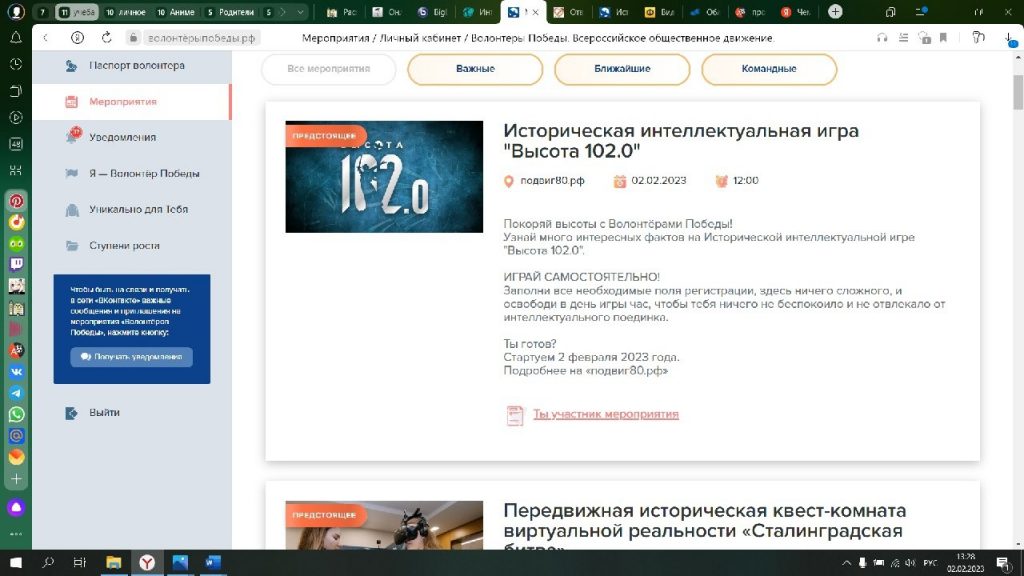
Task: Show 'Все мероприятия' filter
Action: click(x=328, y=69)
